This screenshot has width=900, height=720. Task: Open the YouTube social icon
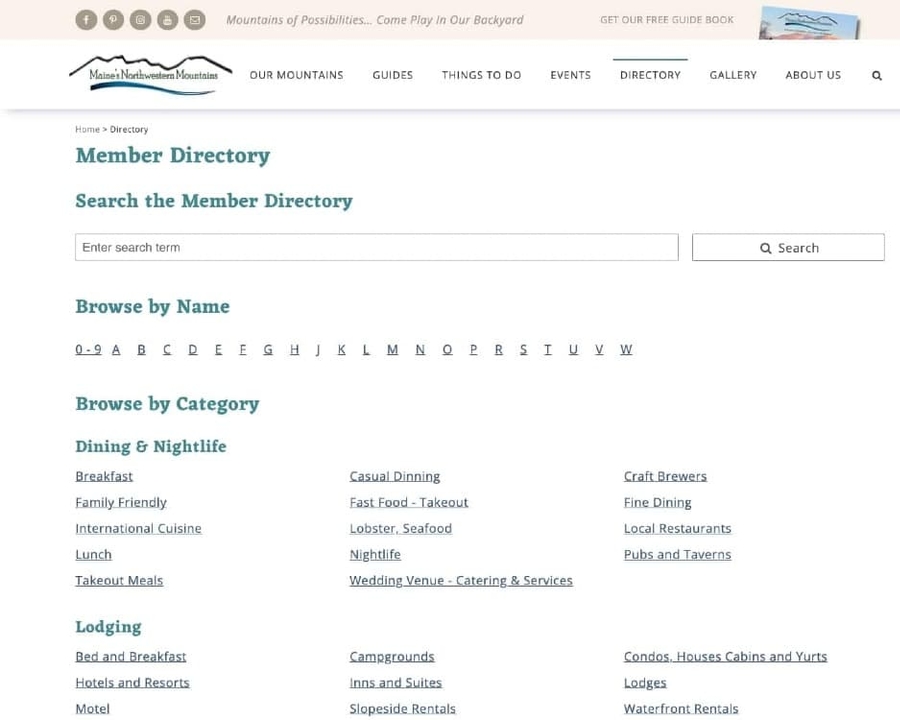[x=167, y=19]
